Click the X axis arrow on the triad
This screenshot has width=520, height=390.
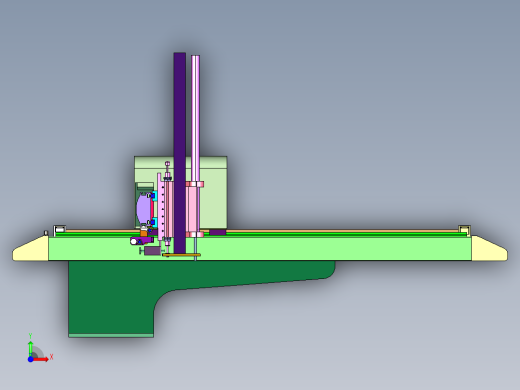pyautogui.click(x=41, y=359)
